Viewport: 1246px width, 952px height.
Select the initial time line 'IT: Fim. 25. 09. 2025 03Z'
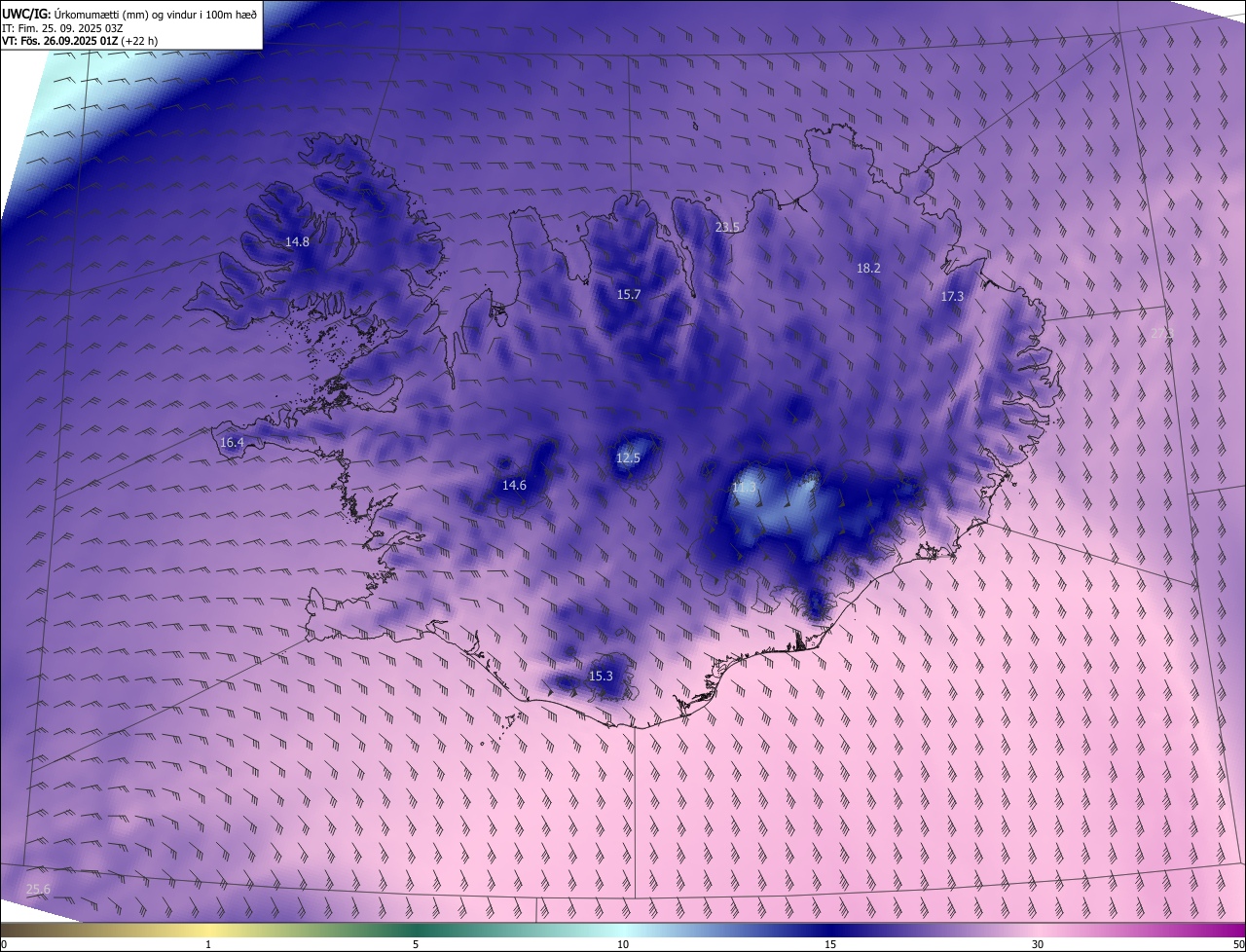[x=62, y=27]
